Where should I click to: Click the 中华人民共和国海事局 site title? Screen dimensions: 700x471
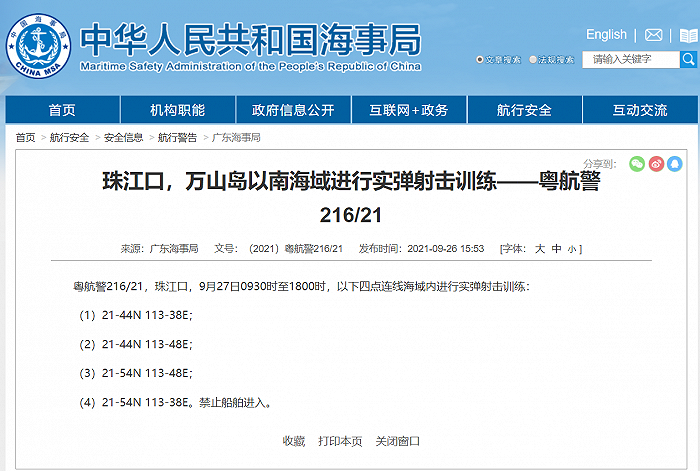click(x=250, y=39)
